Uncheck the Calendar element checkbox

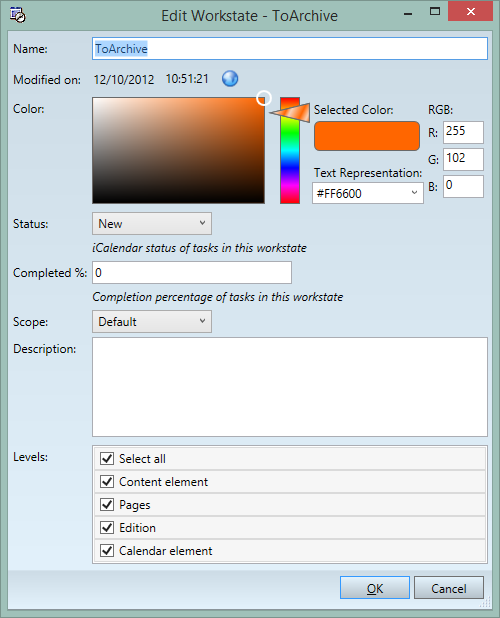pos(107,551)
